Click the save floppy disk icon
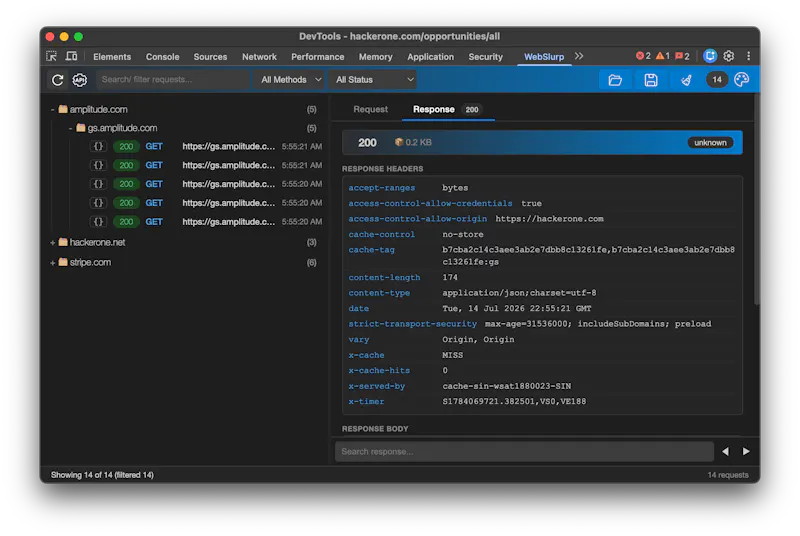Image resolution: width=800 pixels, height=536 pixels. coord(651,80)
